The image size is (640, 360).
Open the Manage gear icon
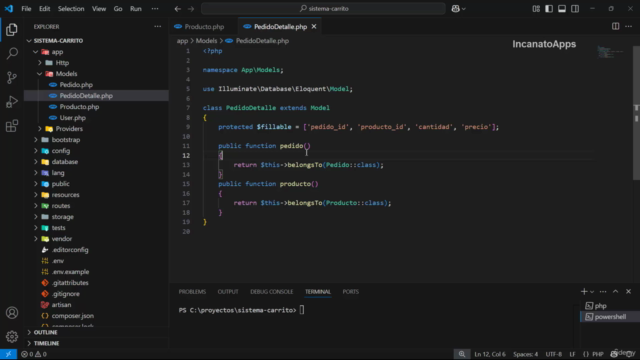(x=12, y=336)
